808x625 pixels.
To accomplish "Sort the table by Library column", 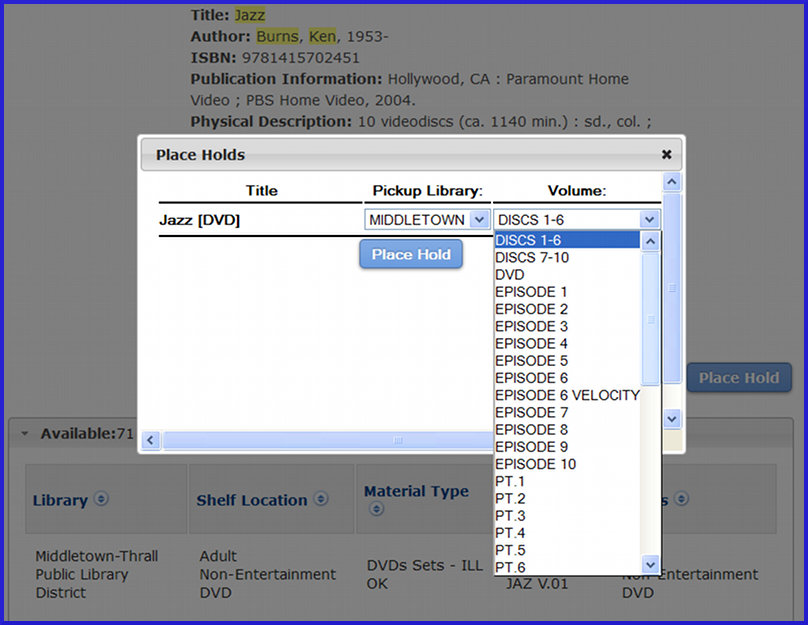I will [60, 500].
